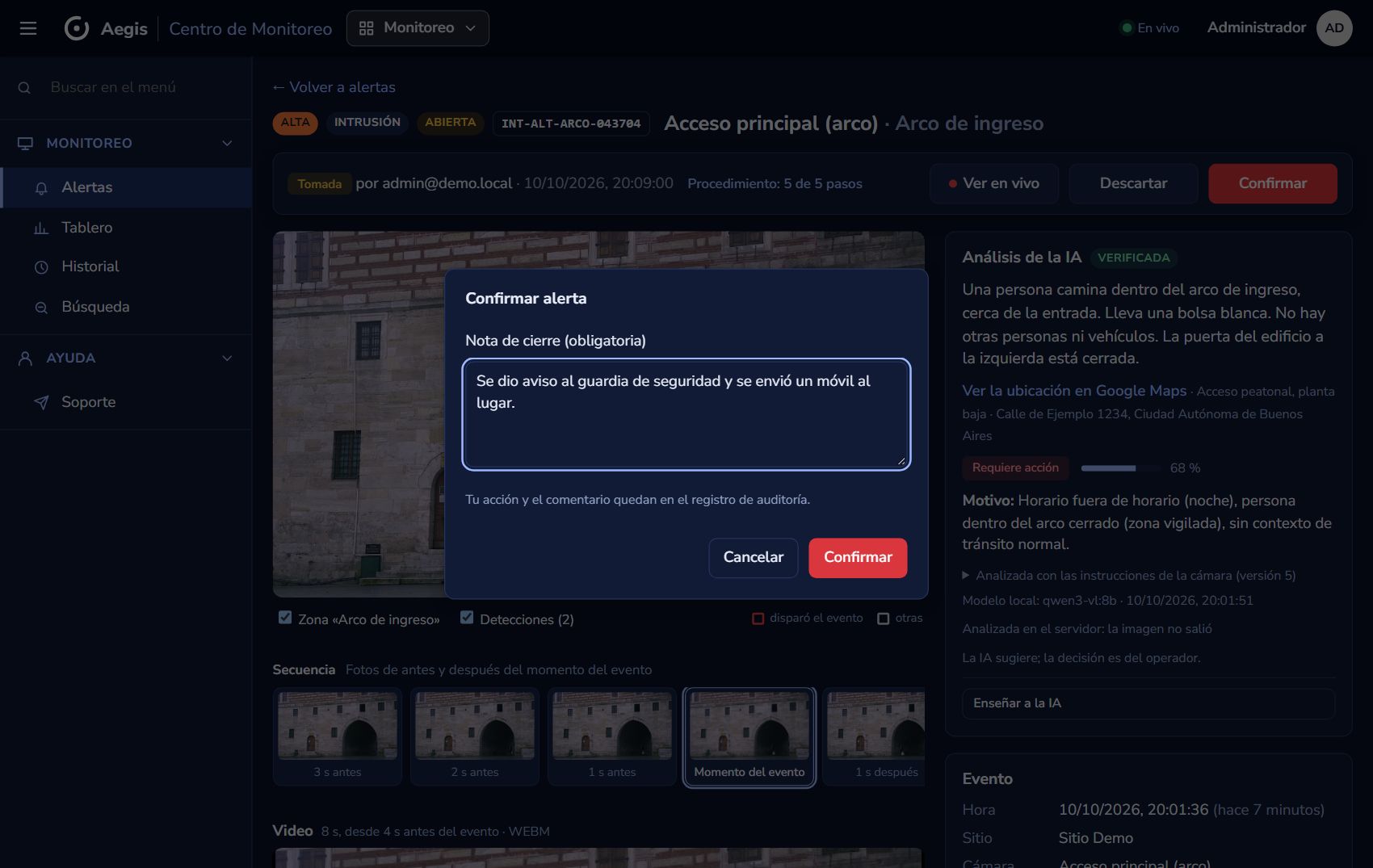Follow the 'Volver a alertas' link

334,87
